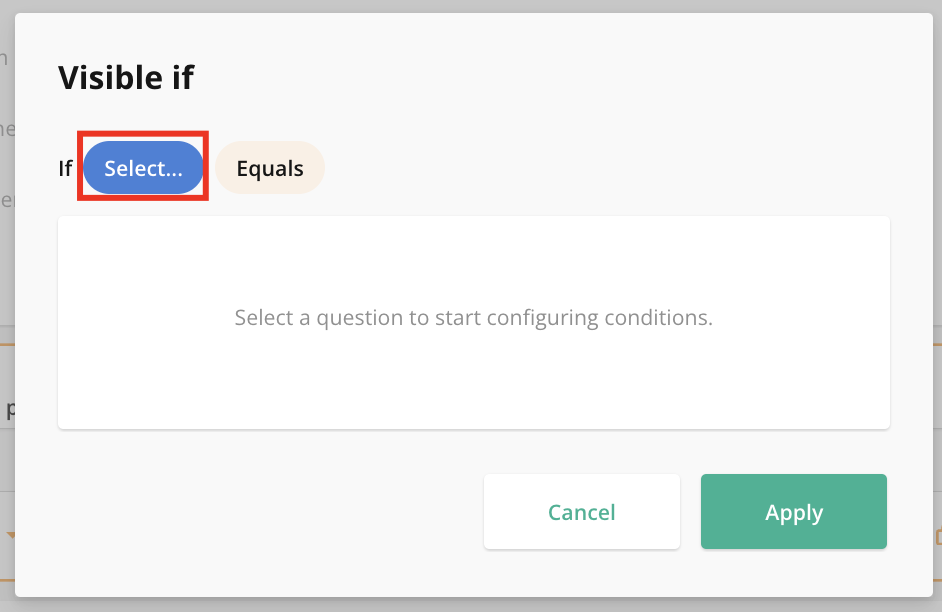Choose Equals as the comparison operator

click(x=269, y=167)
